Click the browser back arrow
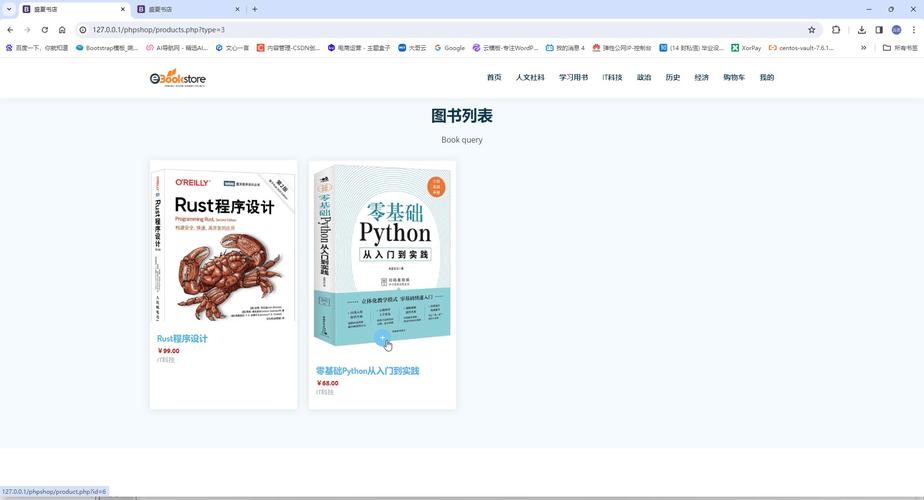This screenshot has height=500, width=924. pyautogui.click(x=10, y=29)
